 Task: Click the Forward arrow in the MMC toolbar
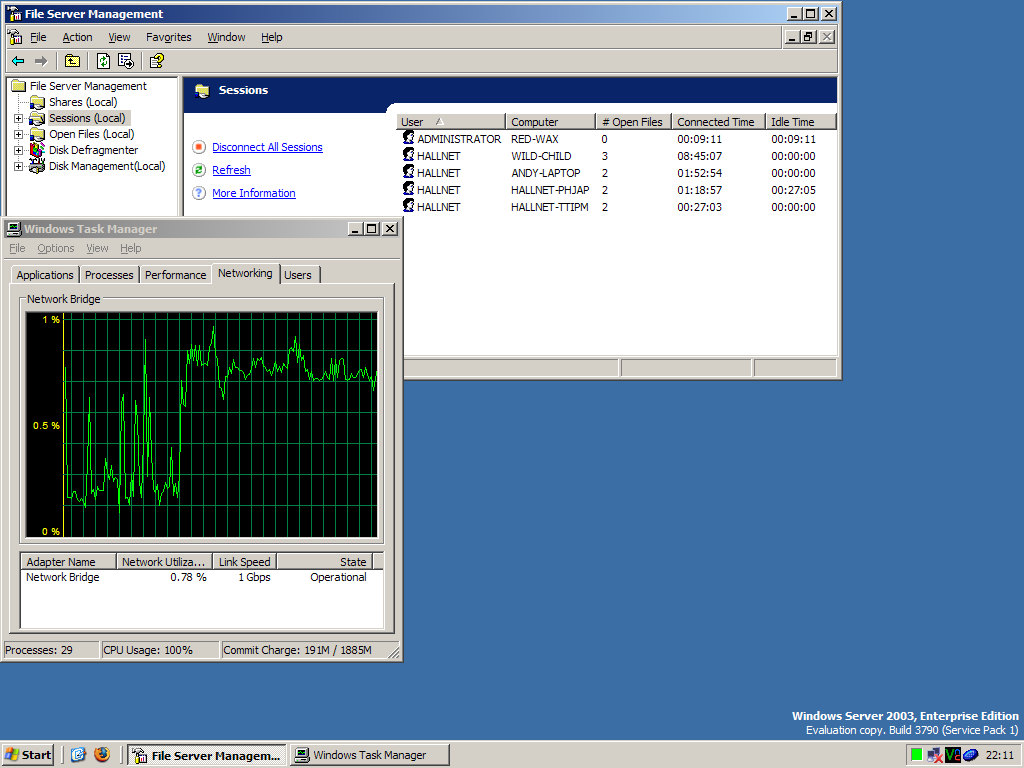coord(41,61)
